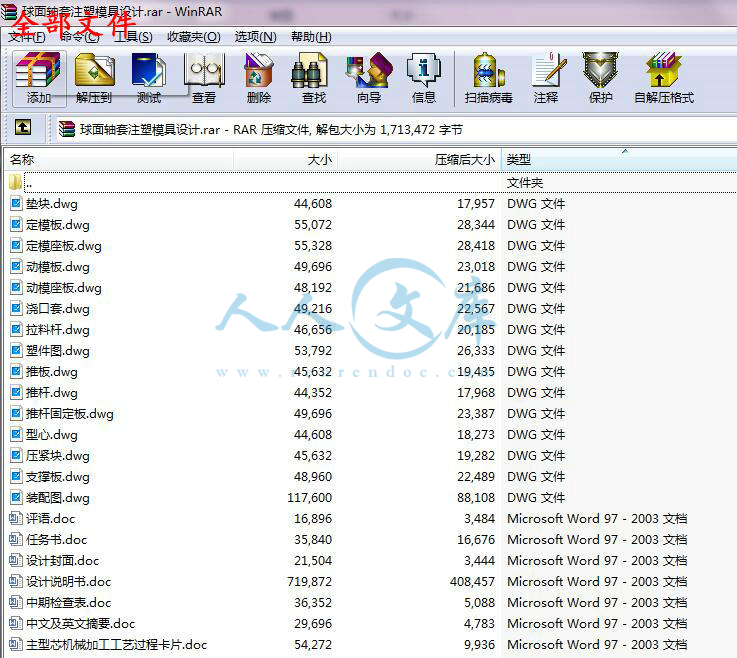
Task: Click the DWG icon of 定模板.dwg
Action: pos(16,224)
